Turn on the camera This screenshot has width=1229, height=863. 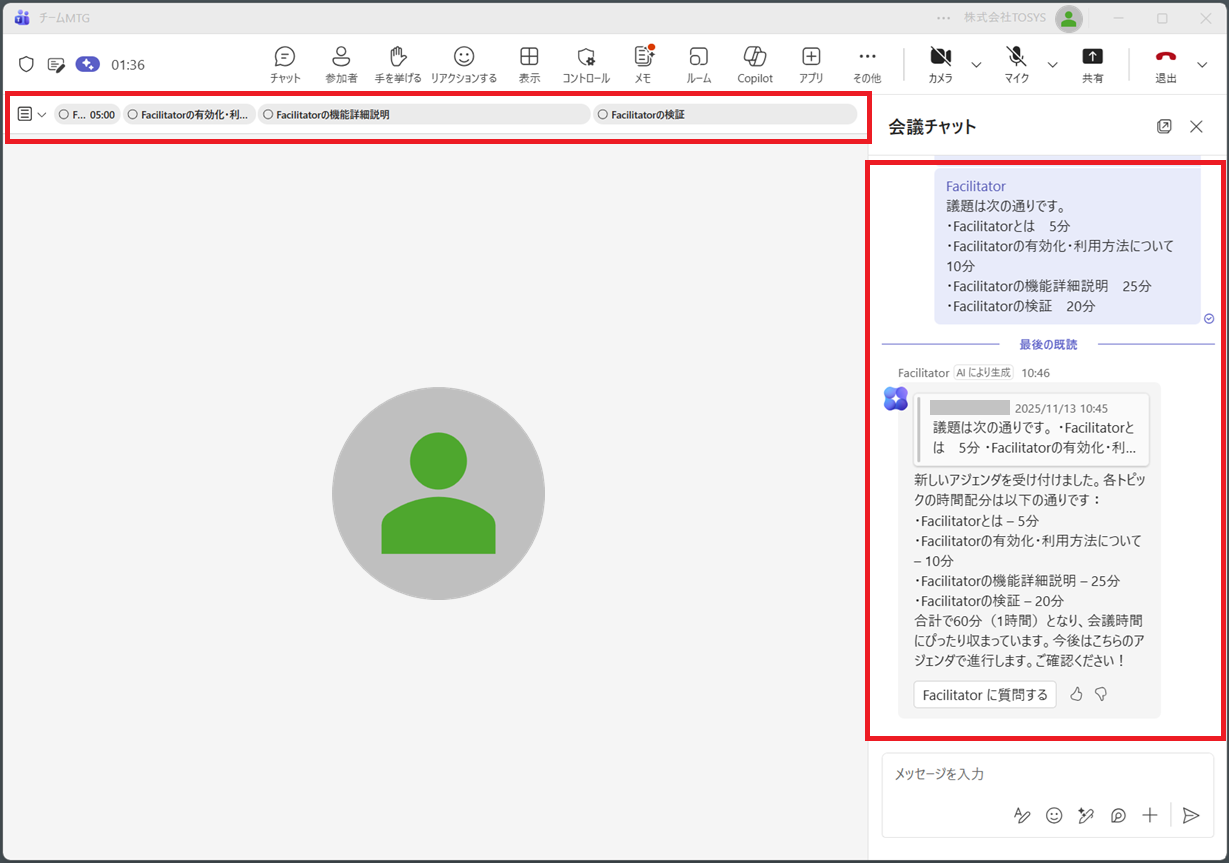(x=940, y=64)
